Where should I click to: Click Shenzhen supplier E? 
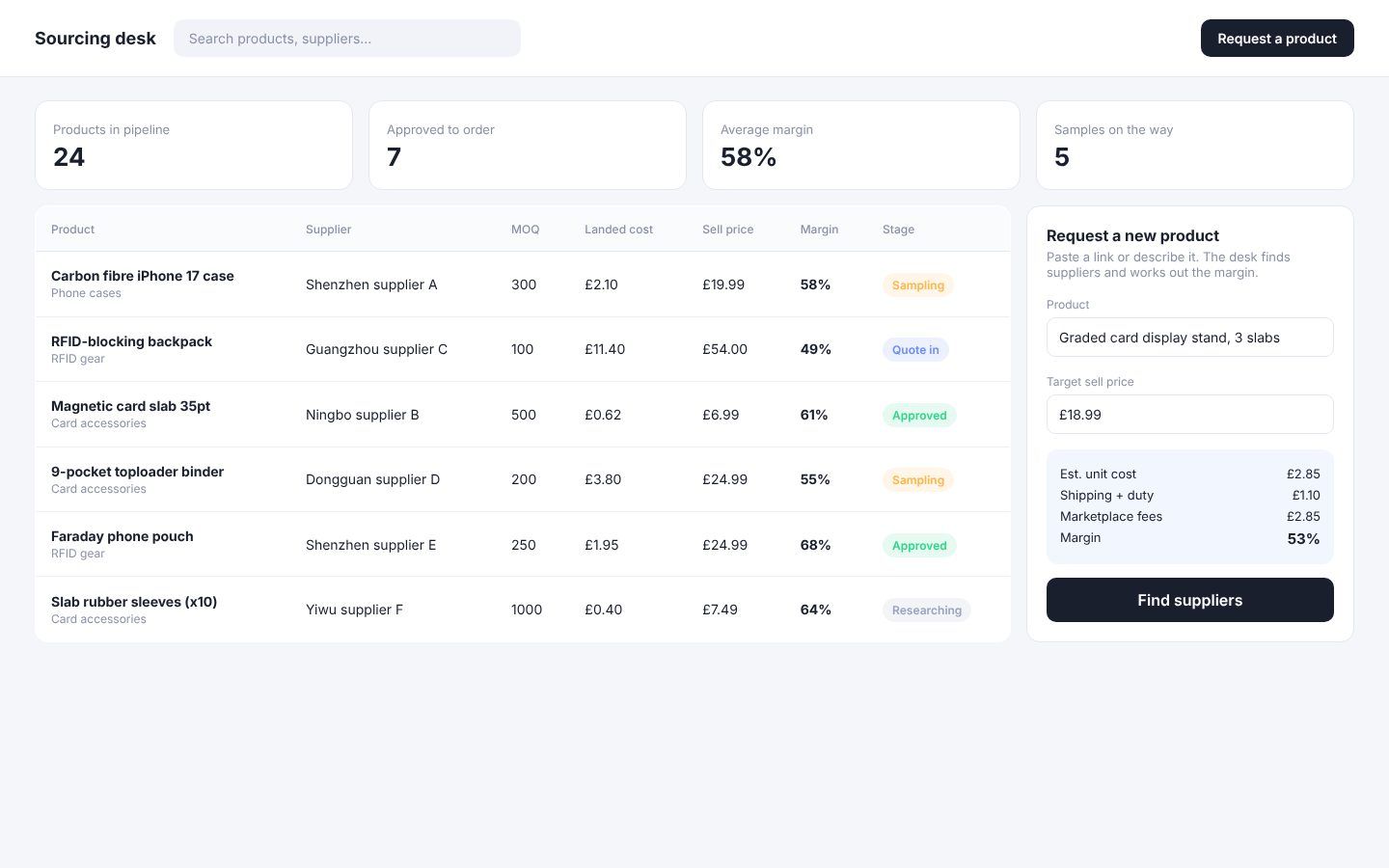click(370, 545)
